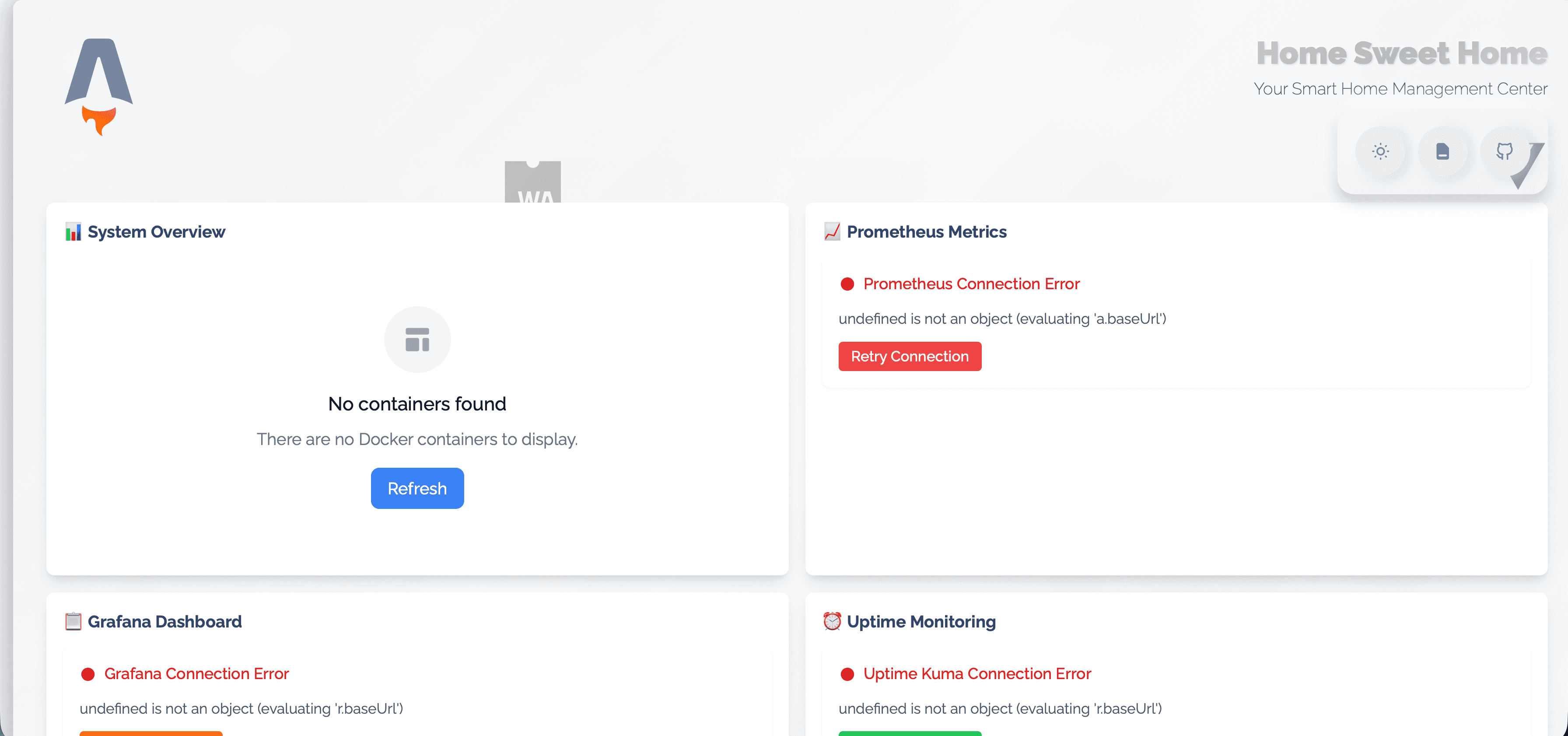Click the Retry Connection button for Prometheus
This screenshot has height=736, width=1568.
910,356
